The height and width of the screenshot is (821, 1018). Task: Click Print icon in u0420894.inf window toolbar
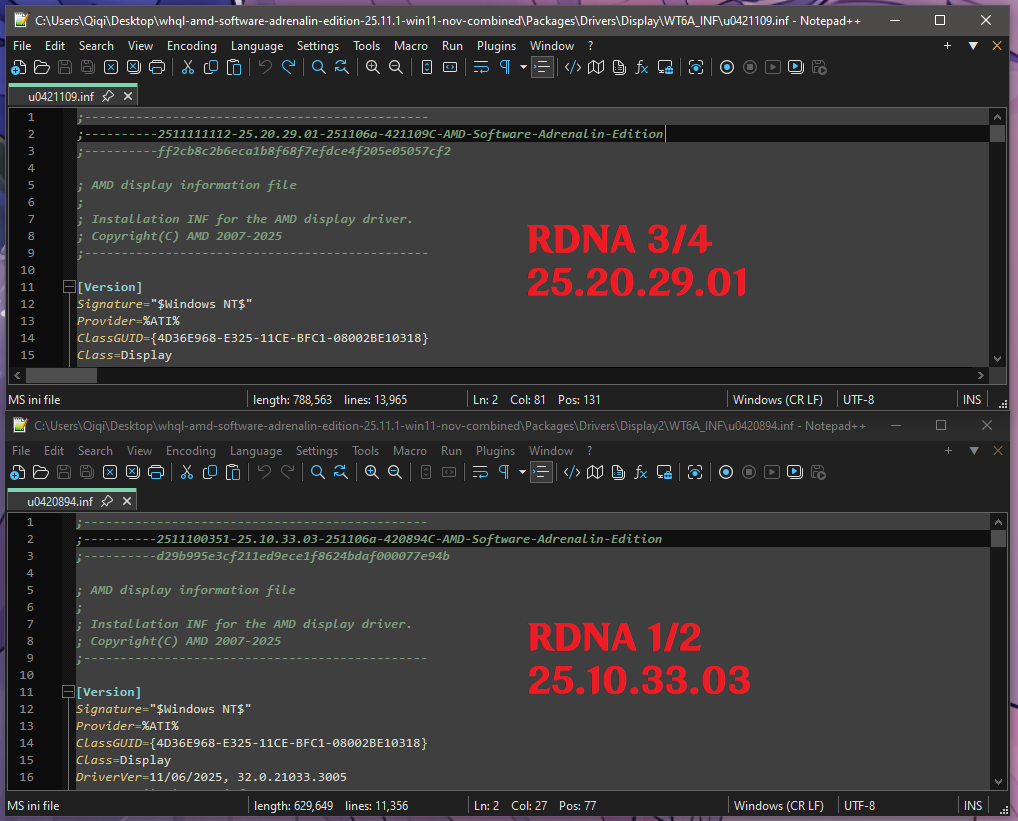click(x=155, y=472)
